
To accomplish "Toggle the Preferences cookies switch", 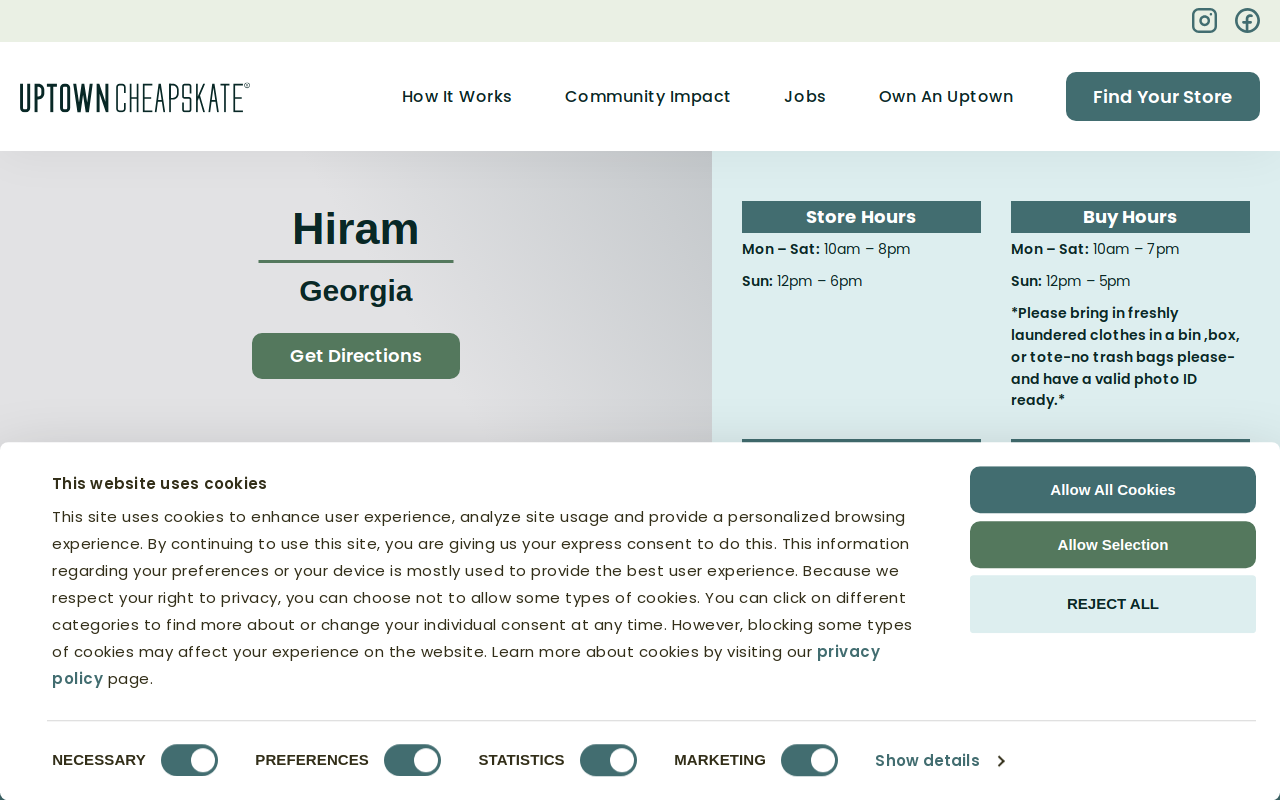I will (412, 761).
